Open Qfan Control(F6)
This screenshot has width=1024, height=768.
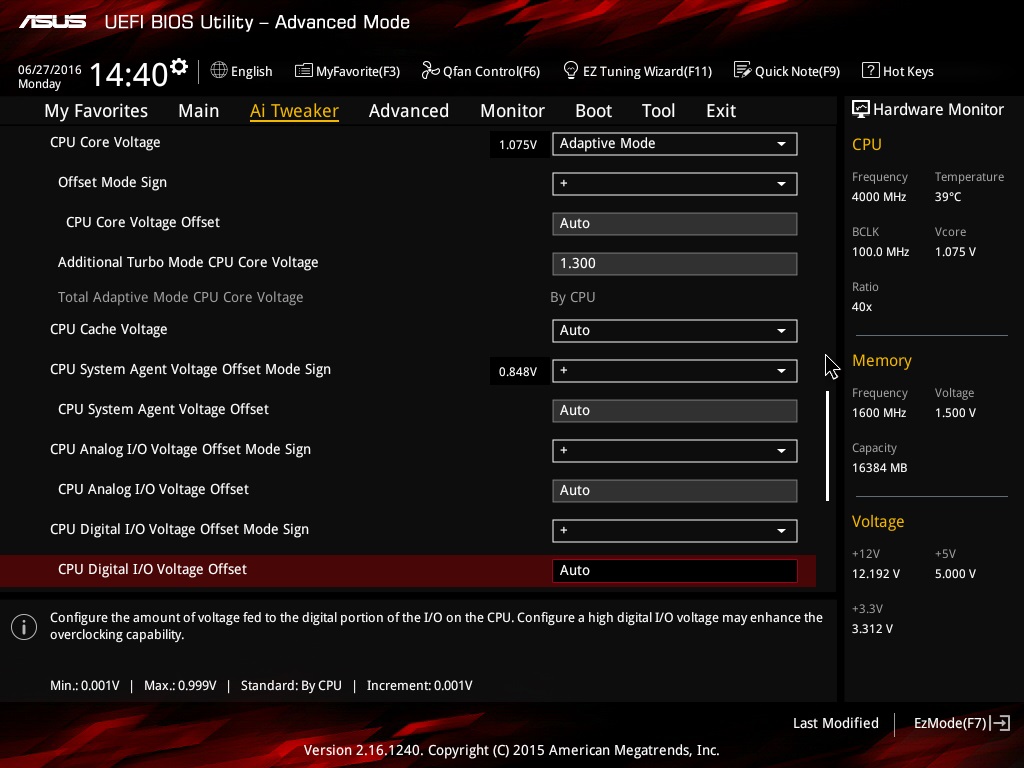pyautogui.click(x=481, y=71)
